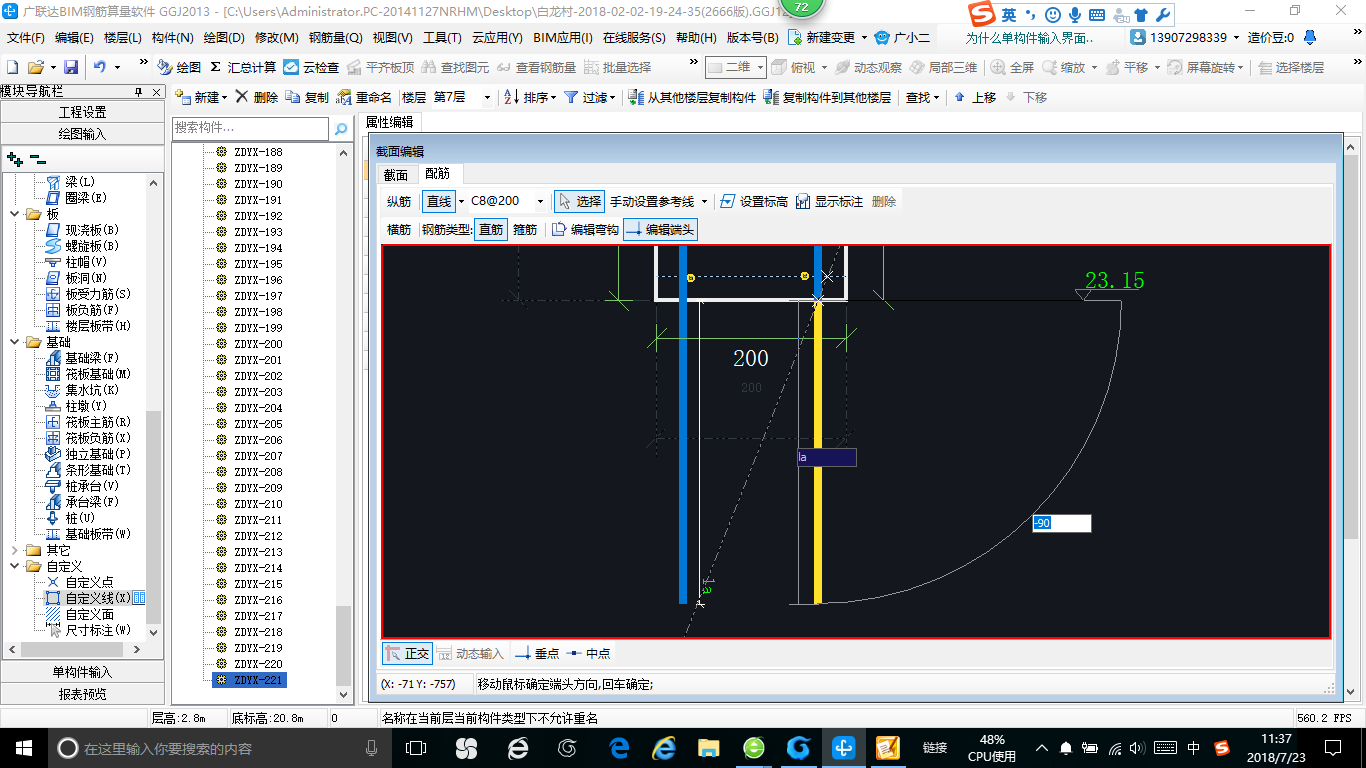Image resolution: width=1366 pixels, height=768 pixels.
Task: Open 绘图 drawing mode
Action: pyautogui.click(x=180, y=67)
